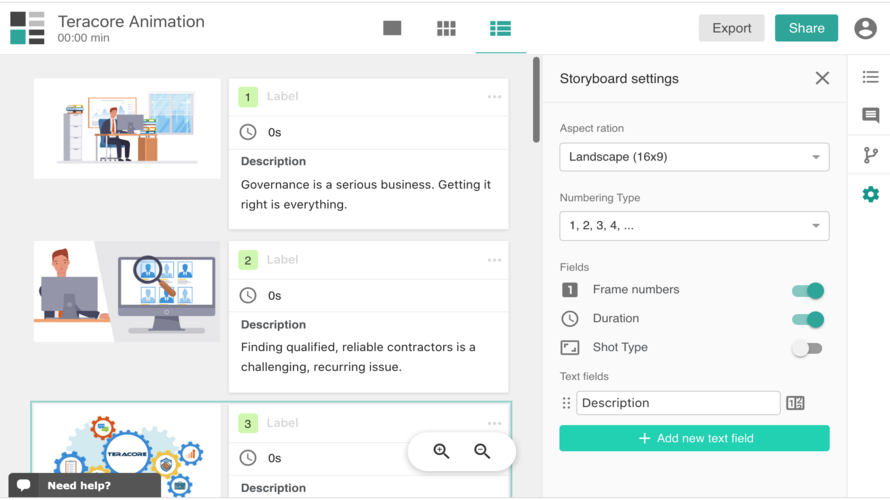Screen dimensions: 890x500
Task: Click the storyboard app logo
Action: tap(27, 28)
